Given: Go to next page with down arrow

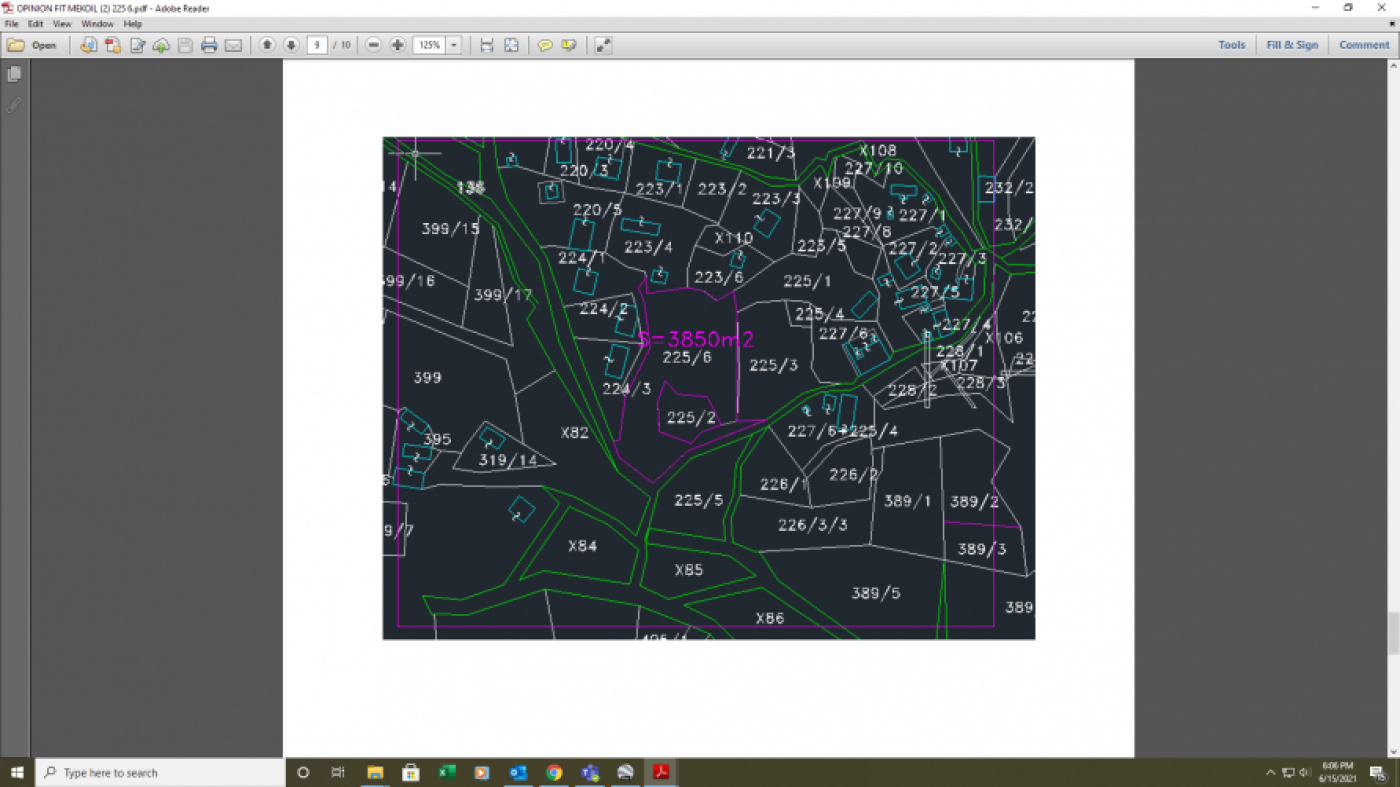Looking at the screenshot, I should click(x=291, y=45).
